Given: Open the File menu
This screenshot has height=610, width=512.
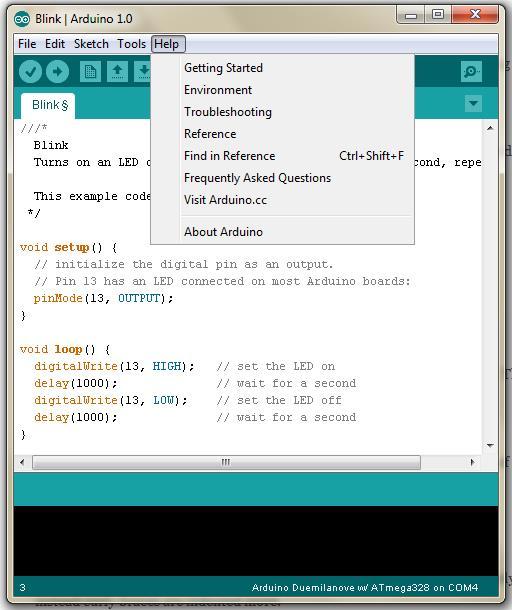Looking at the screenshot, I should click(27, 44).
